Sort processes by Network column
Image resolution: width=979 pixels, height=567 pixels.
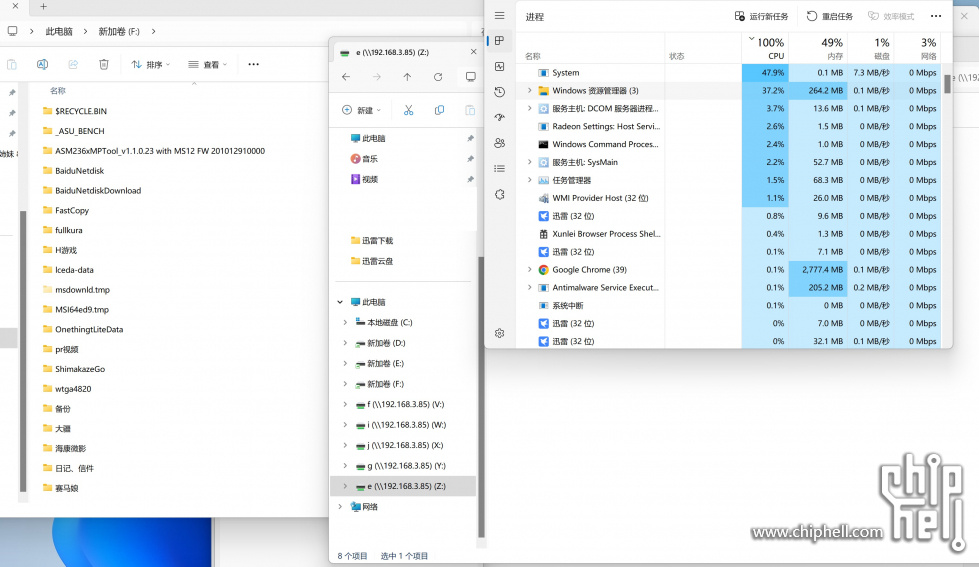(x=917, y=48)
